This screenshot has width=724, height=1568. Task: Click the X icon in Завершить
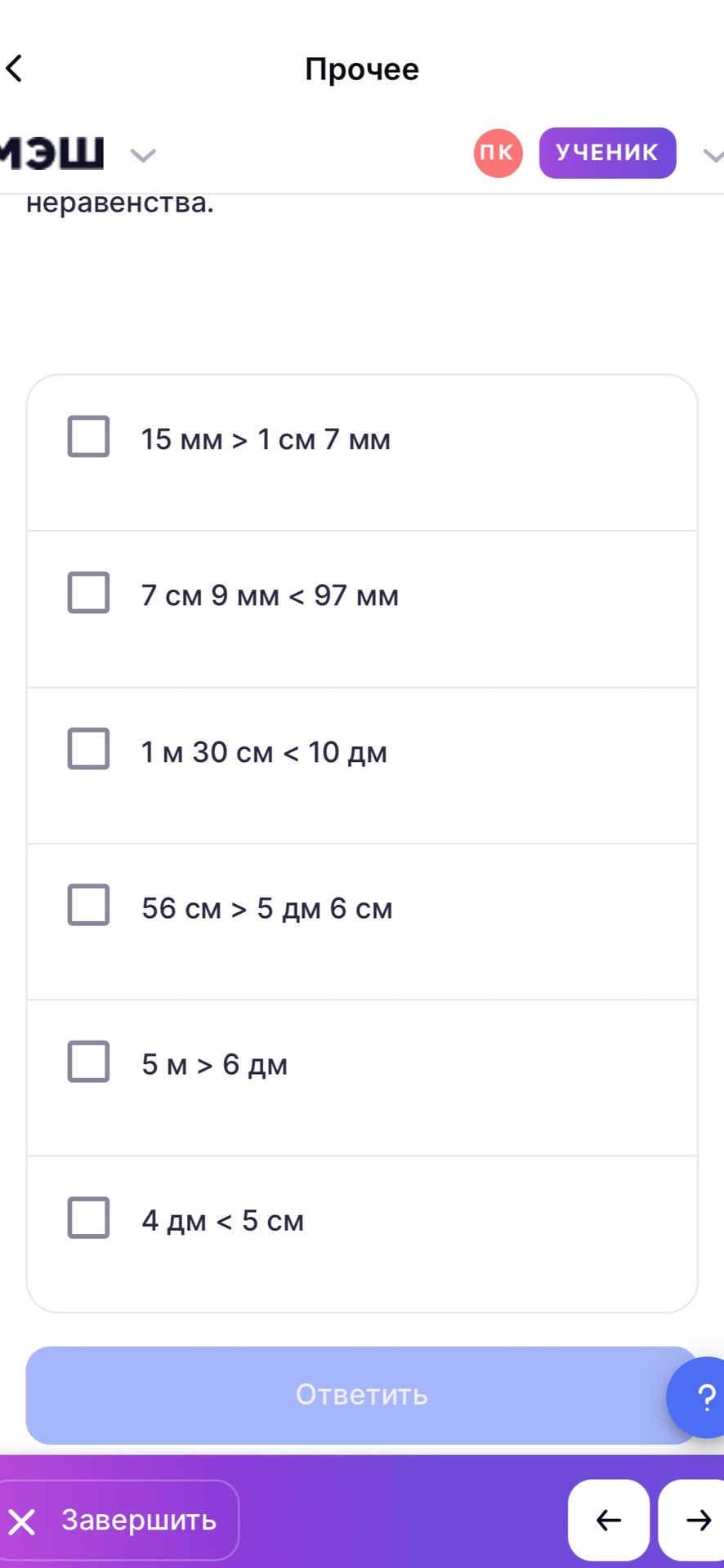(22, 1521)
